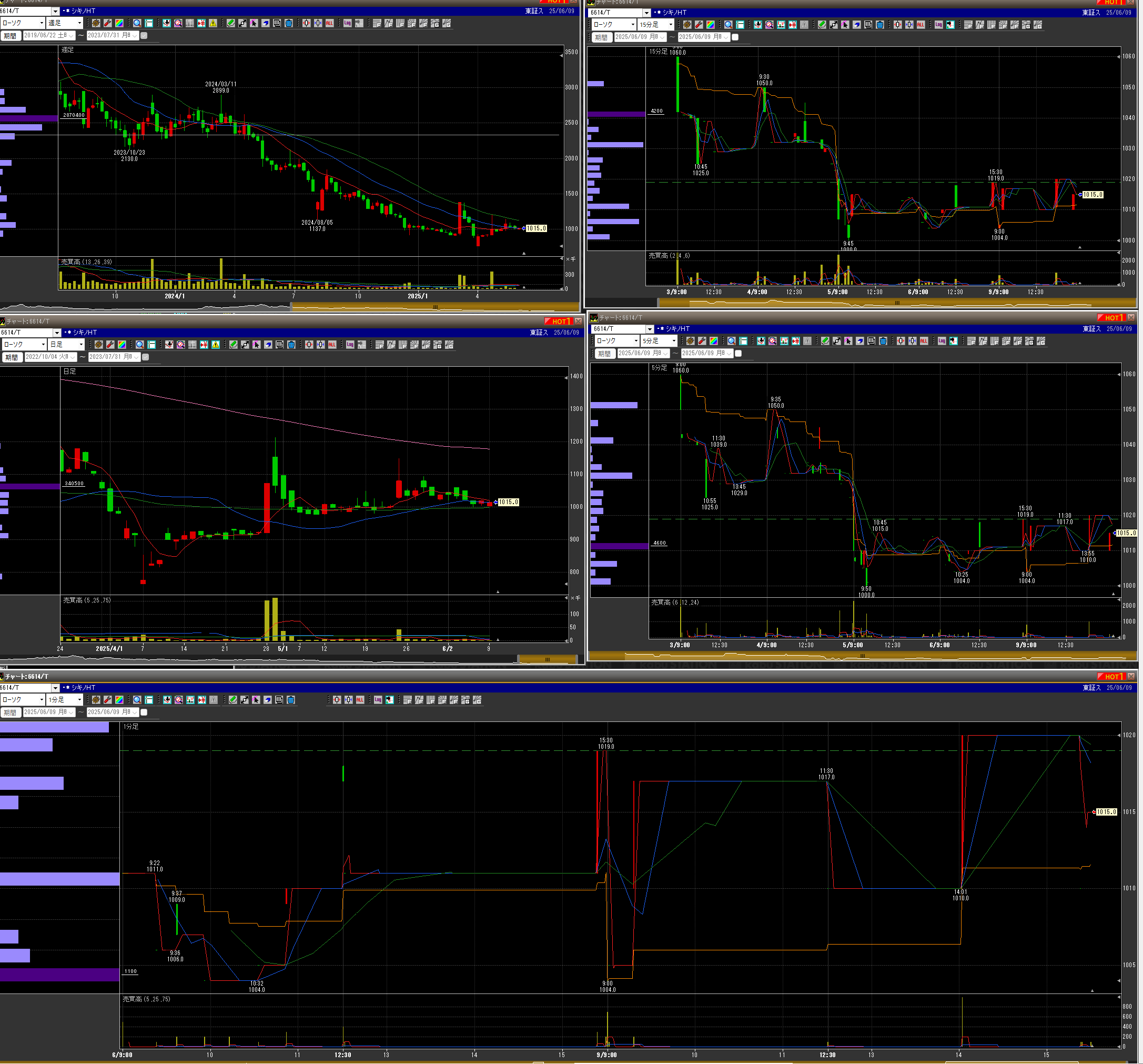Click 6614/T symbol field in 5-minute chart
This screenshot has height=1064, width=1143.
tap(618, 329)
